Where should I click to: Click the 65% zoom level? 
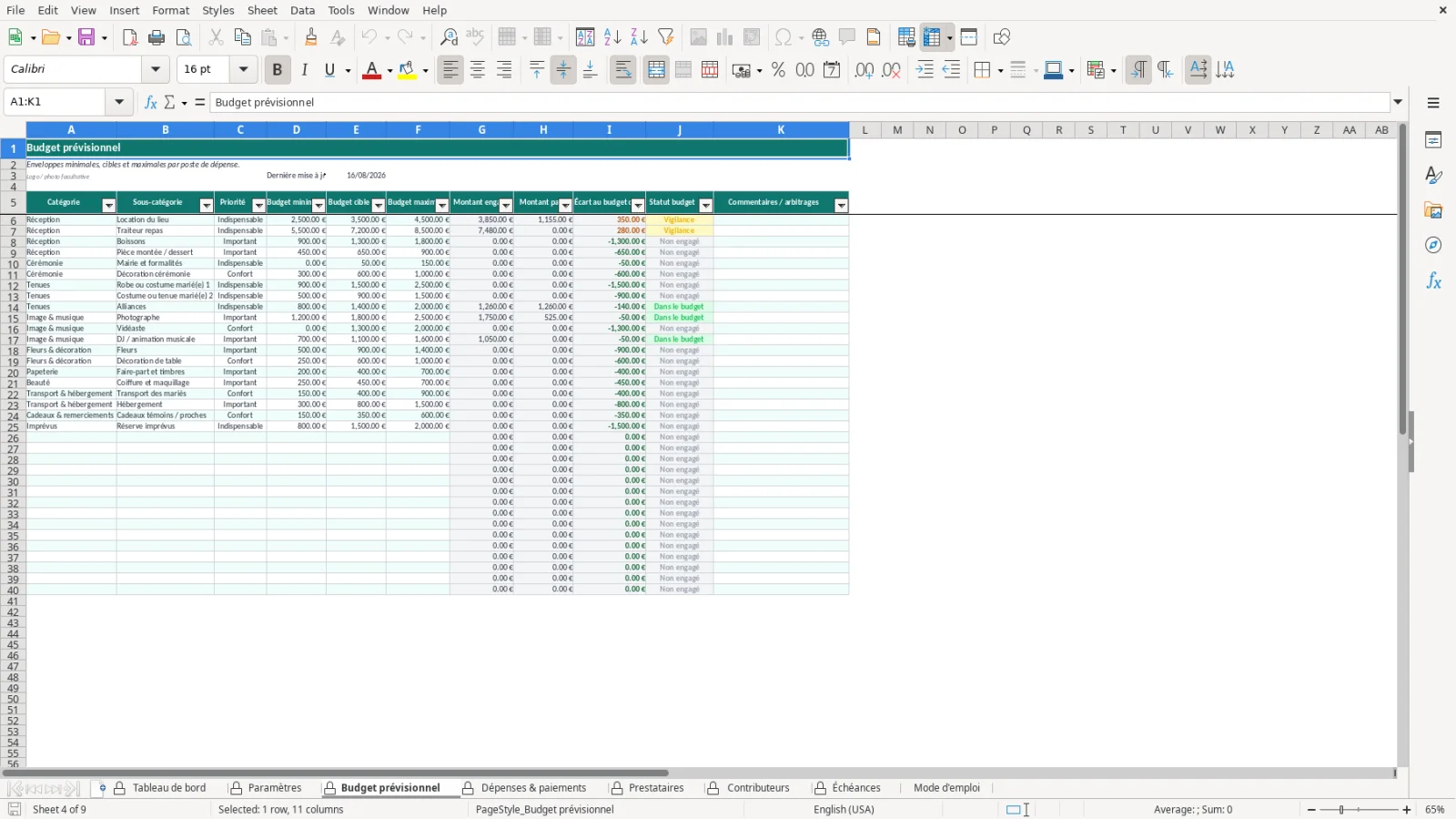coord(1435,810)
